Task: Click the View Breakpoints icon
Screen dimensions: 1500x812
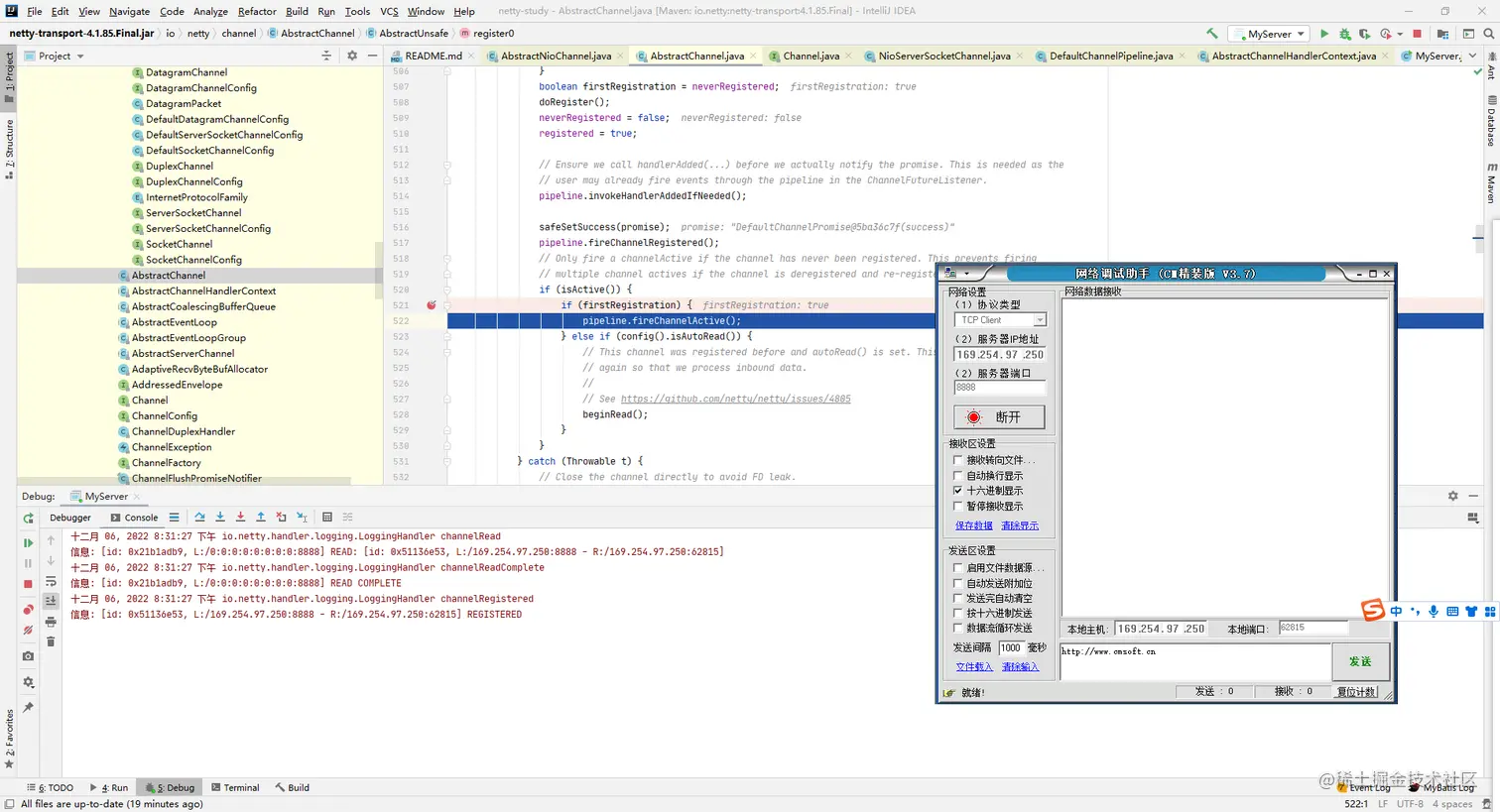Action: click(28, 610)
